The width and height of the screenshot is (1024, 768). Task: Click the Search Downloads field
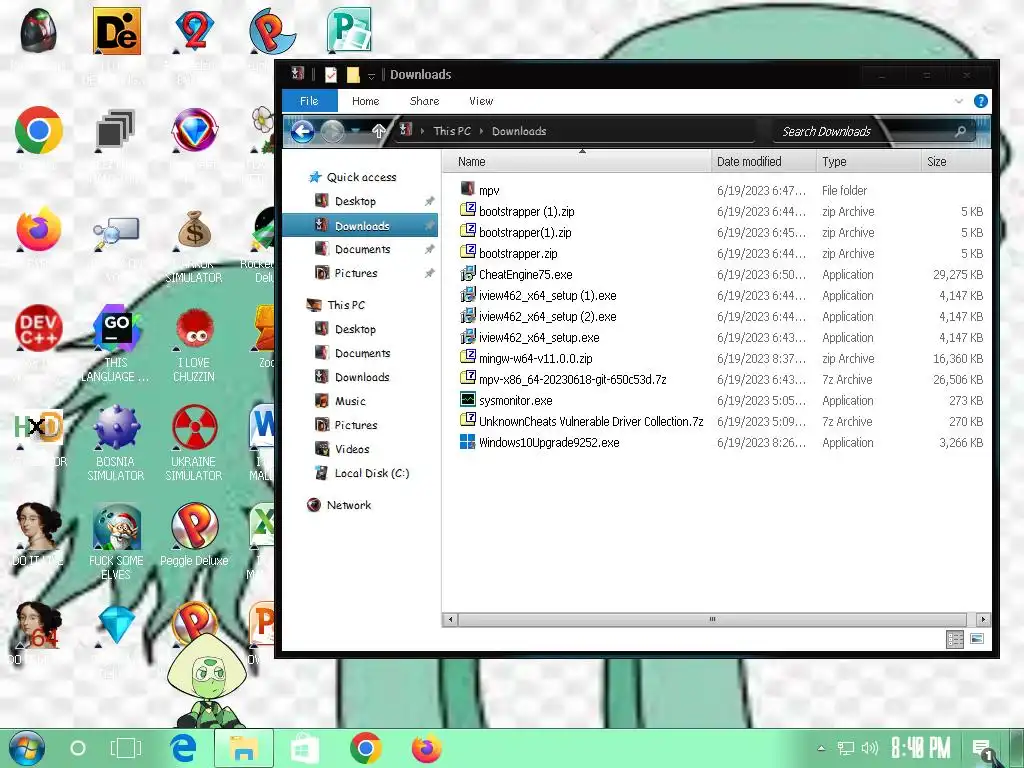(874, 131)
